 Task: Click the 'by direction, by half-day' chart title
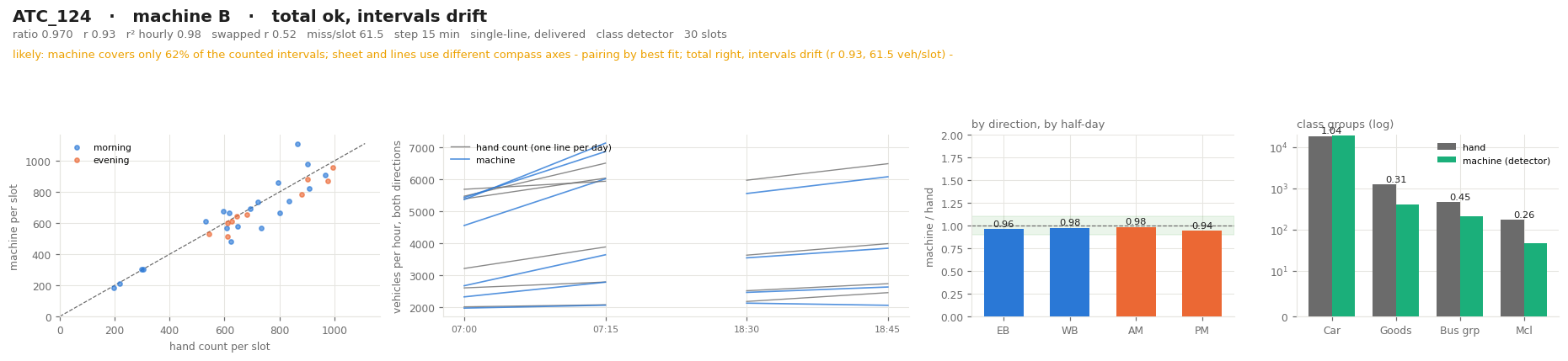(x=1038, y=125)
